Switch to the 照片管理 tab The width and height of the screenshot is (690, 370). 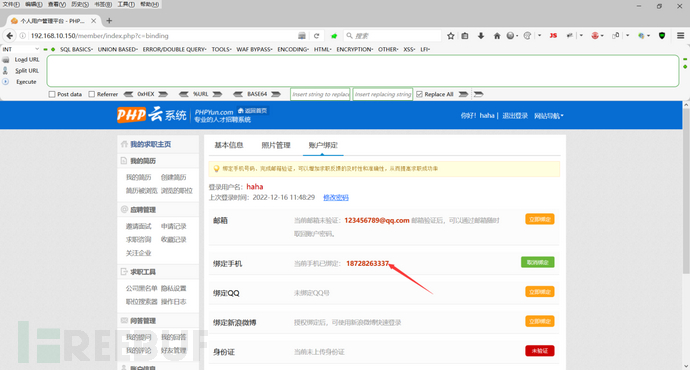point(276,145)
